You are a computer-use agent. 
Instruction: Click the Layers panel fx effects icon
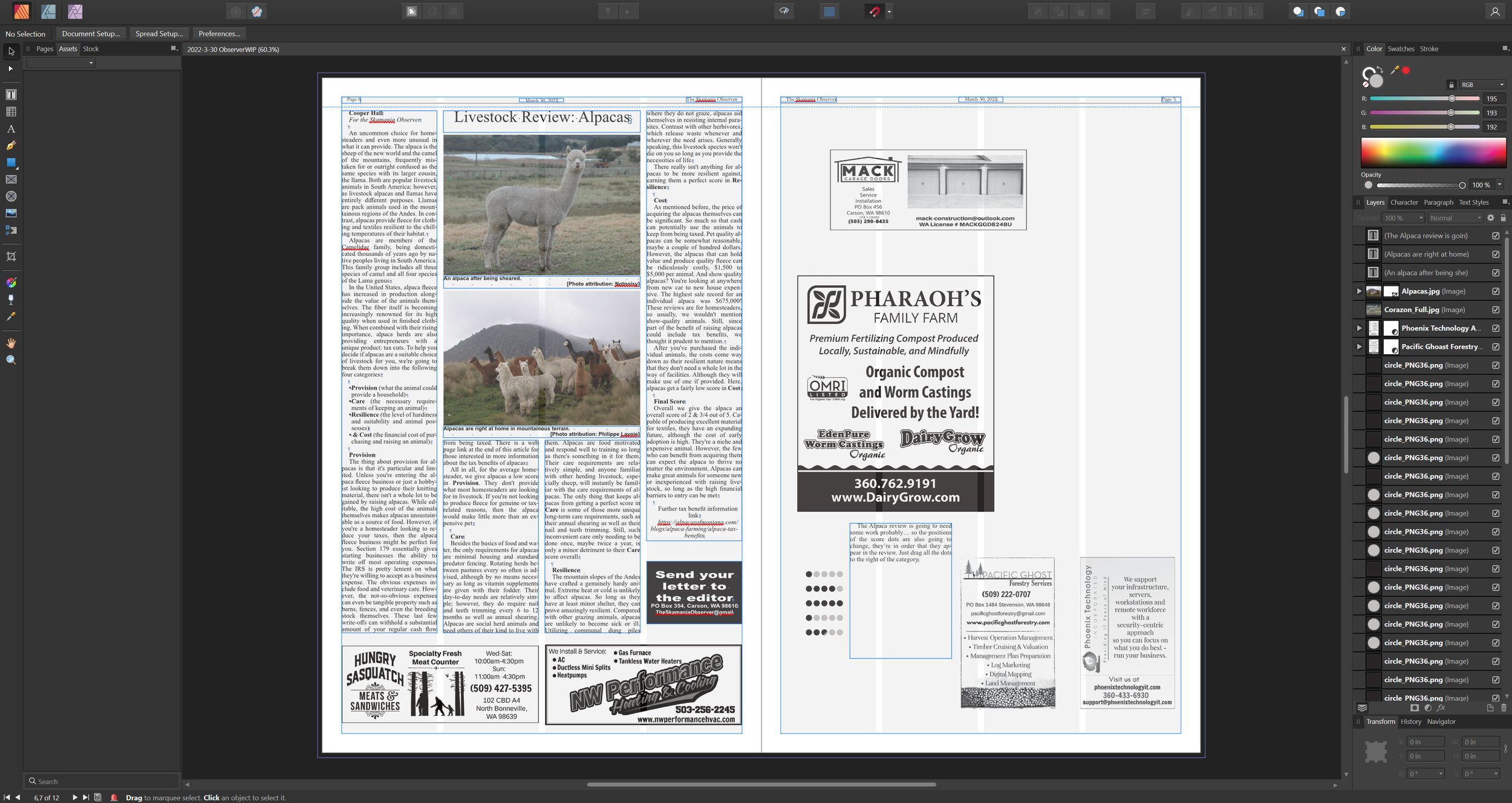1441,708
